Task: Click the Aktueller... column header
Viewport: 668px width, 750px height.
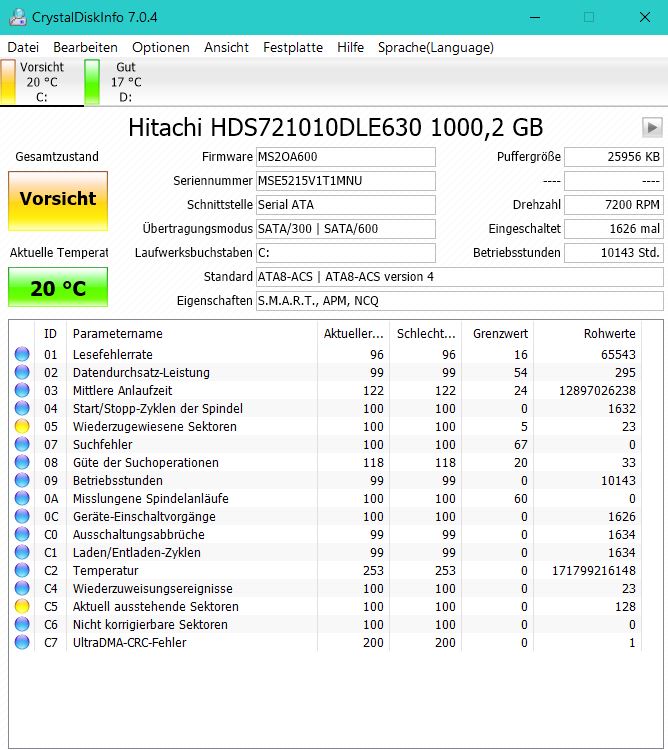Action: (x=353, y=333)
